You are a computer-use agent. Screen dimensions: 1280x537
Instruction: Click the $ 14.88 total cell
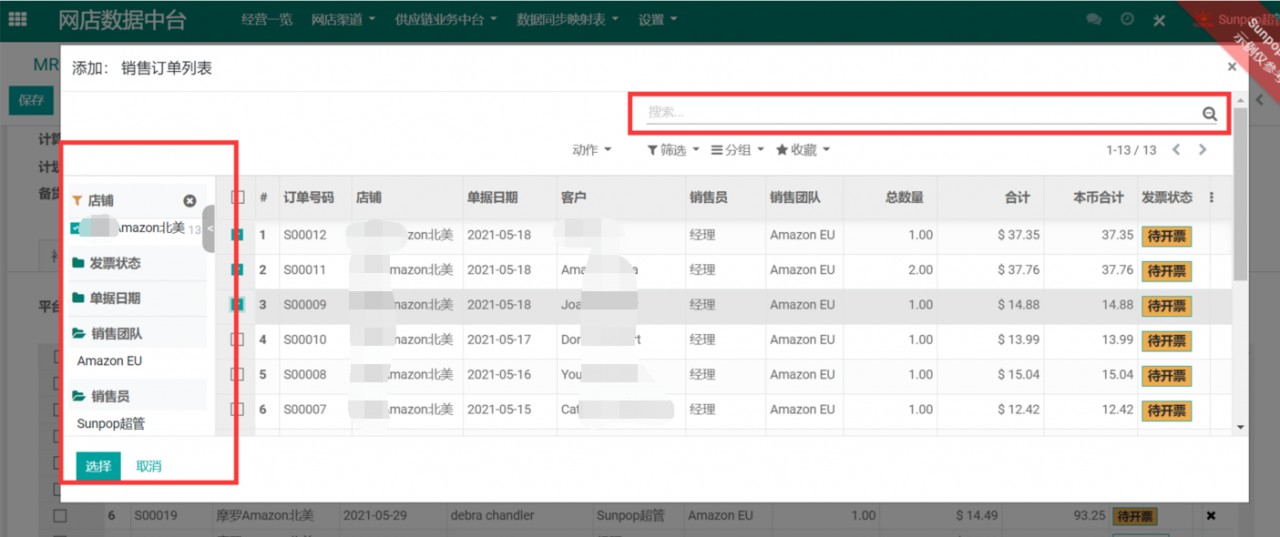(1018, 305)
